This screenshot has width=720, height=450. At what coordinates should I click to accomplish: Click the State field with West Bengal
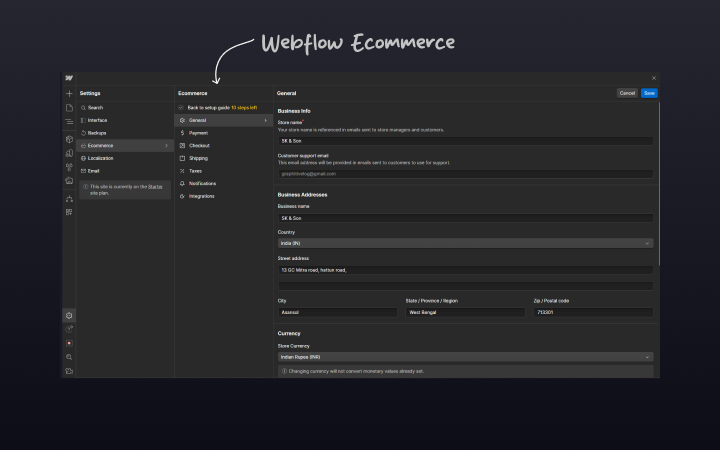tap(465, 312)
